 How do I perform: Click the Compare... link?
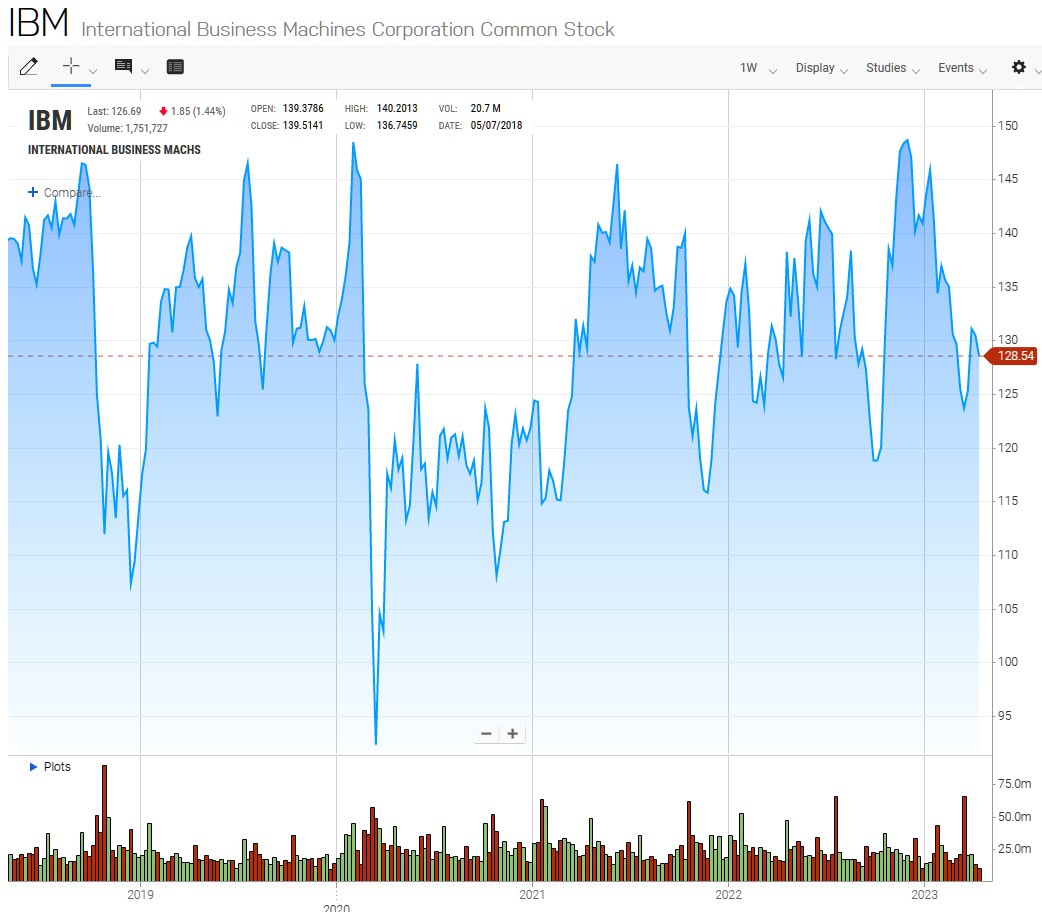coord(72,193)
